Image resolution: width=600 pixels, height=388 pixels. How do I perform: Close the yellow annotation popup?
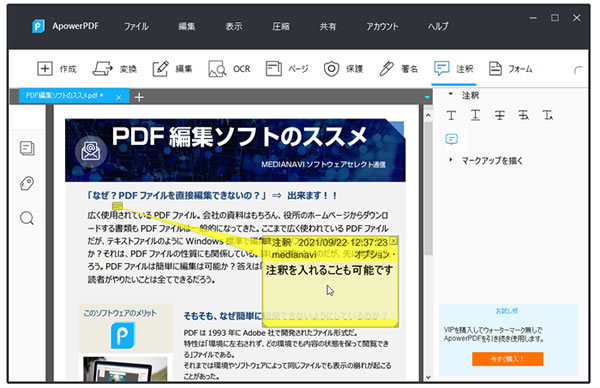tap(393, 241)
